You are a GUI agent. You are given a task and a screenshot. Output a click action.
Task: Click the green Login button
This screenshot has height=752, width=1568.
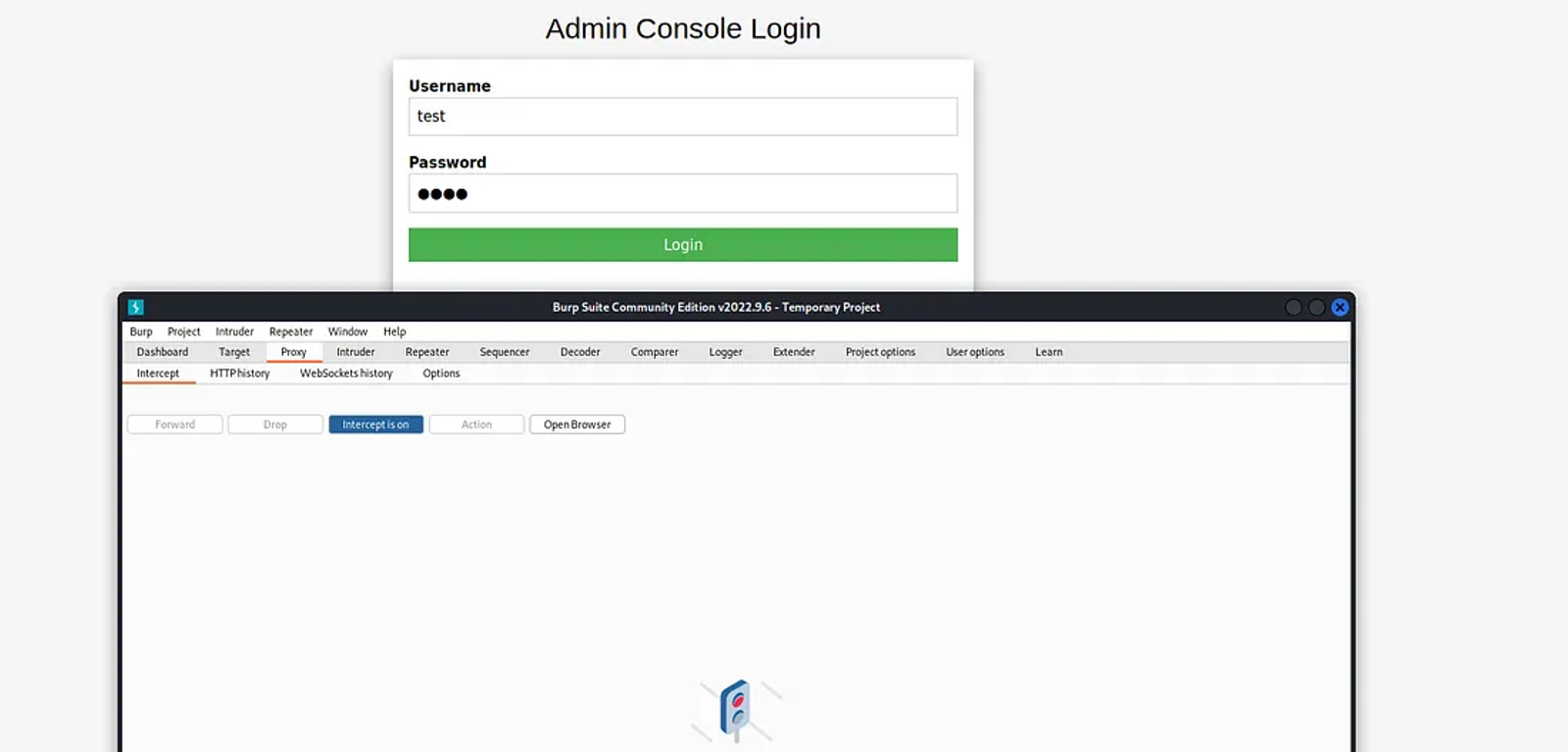pyautogui.click(x=683, y=245)
